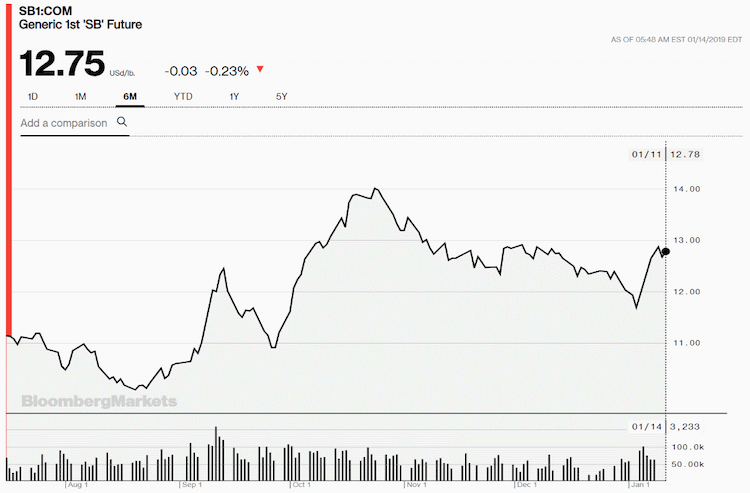Screen dimensions: 750x493
Task: Show the 5Y price history
Action: 281,97
